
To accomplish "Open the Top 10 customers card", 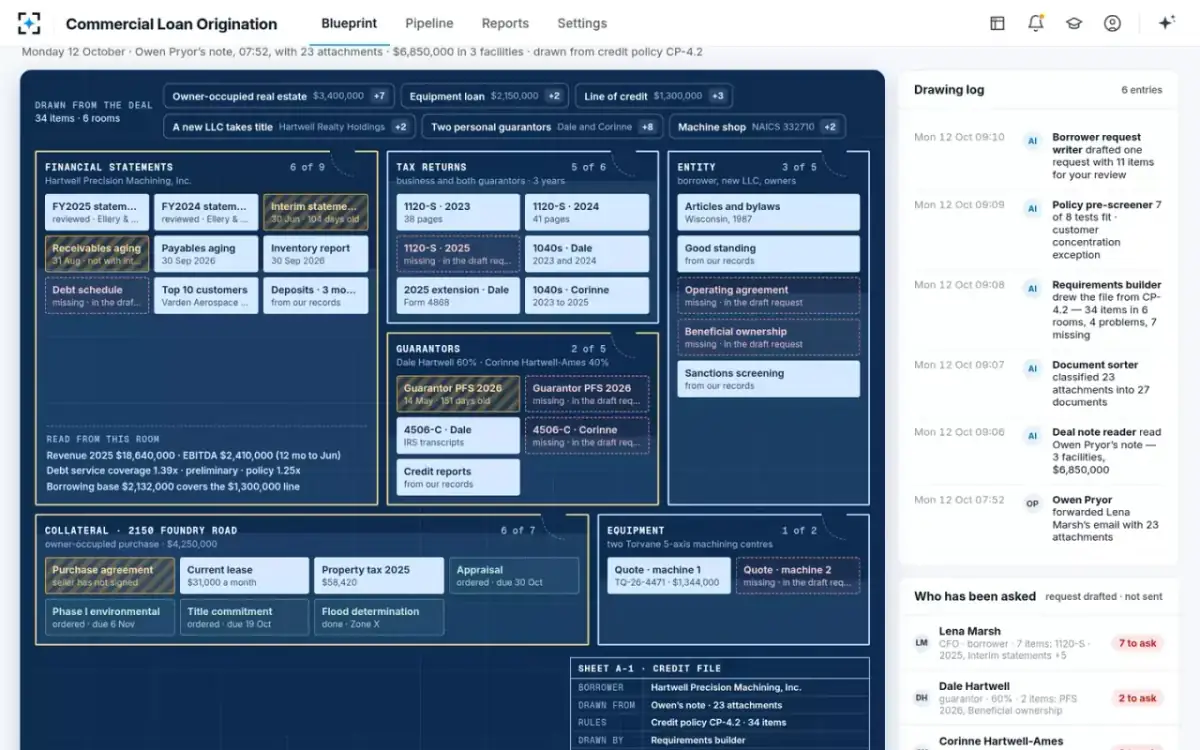I will (206, 296).
